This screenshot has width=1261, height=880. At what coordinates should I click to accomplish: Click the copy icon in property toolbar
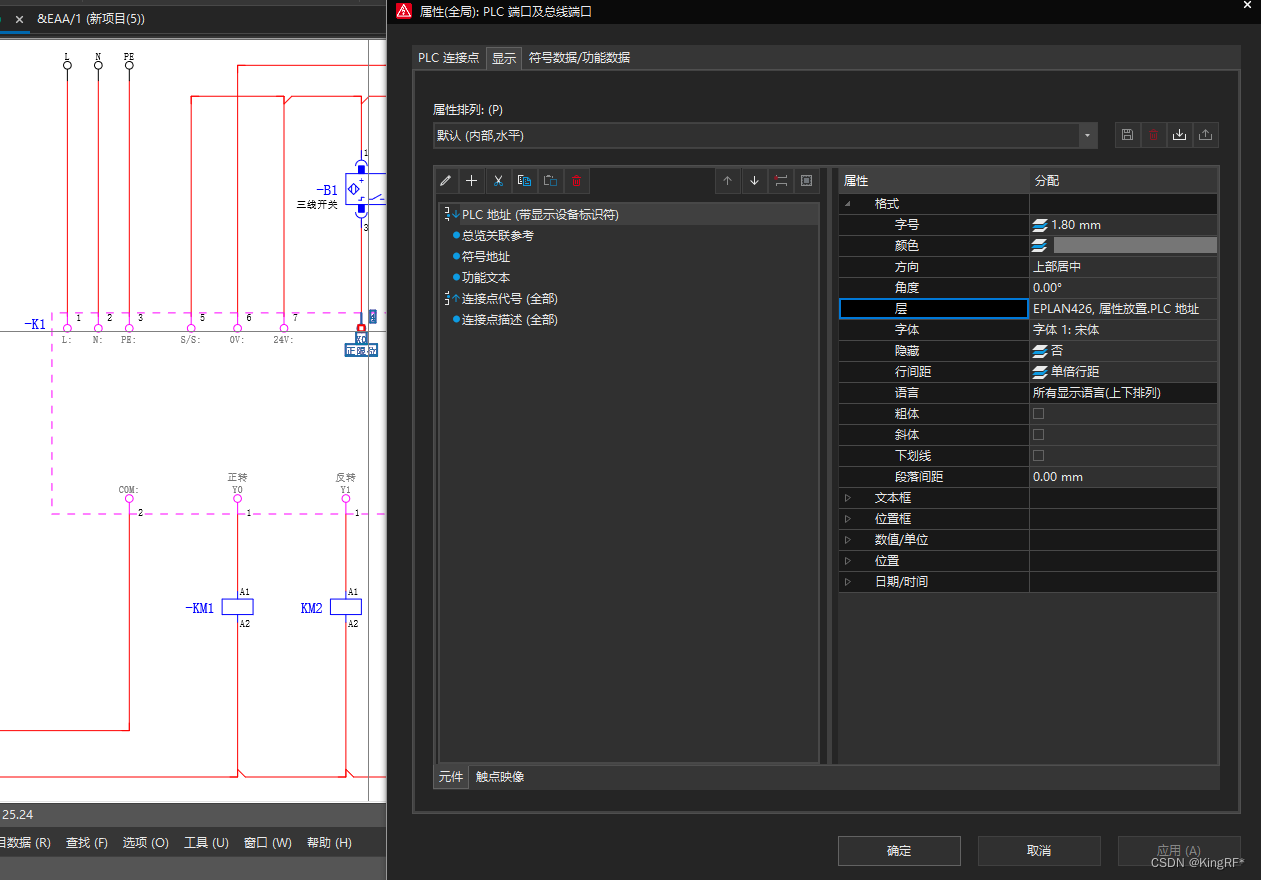pyautogui.click(x=524, y=181)
